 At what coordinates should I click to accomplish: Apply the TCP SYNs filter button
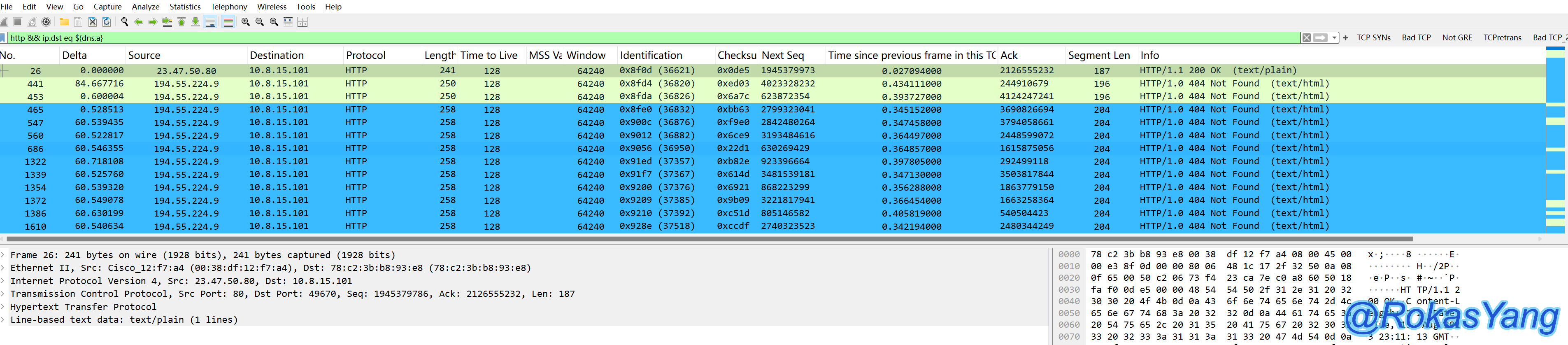[x=1373, y=38]
